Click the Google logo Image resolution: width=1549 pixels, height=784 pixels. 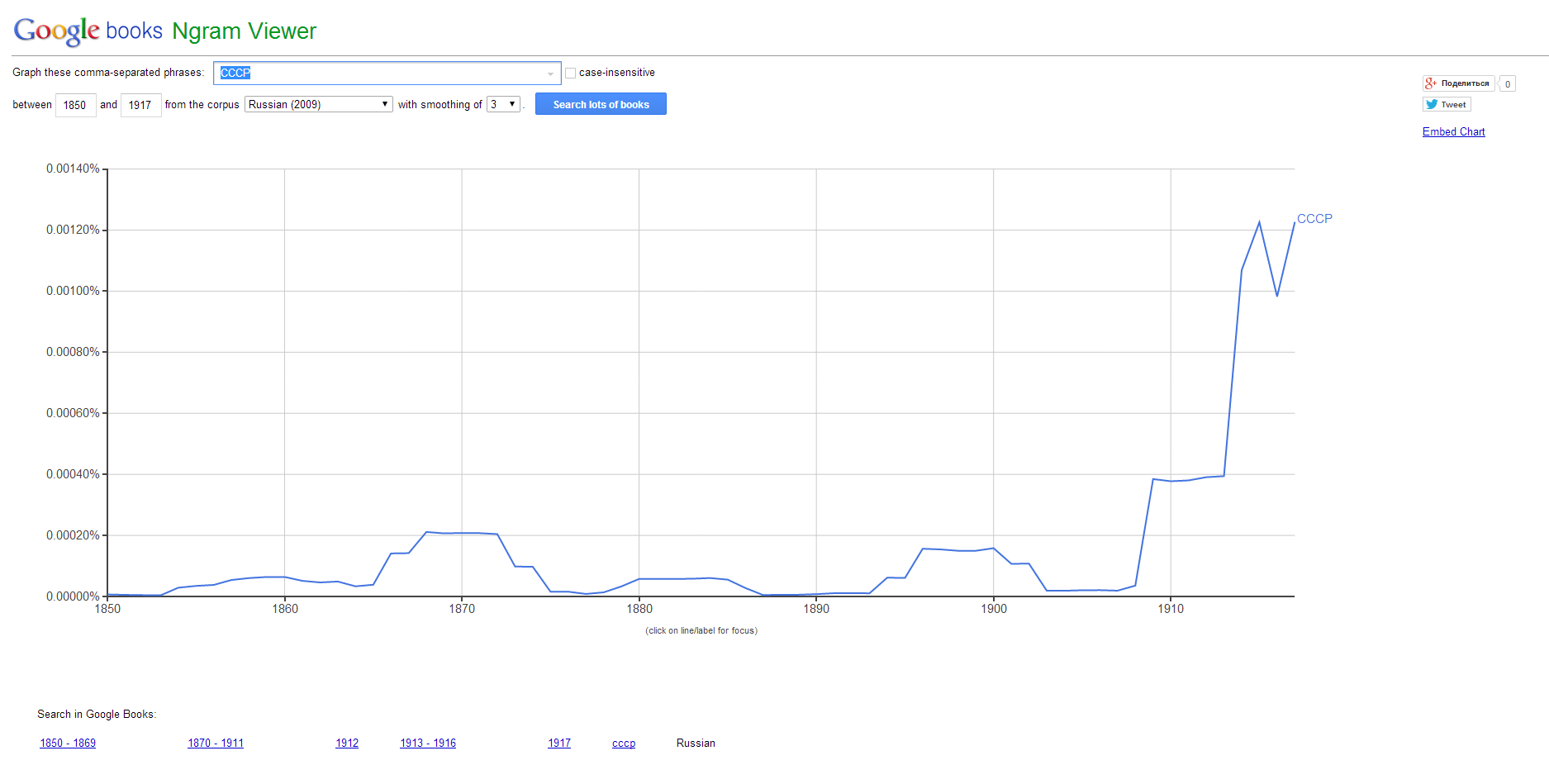(x=56, y=31)
